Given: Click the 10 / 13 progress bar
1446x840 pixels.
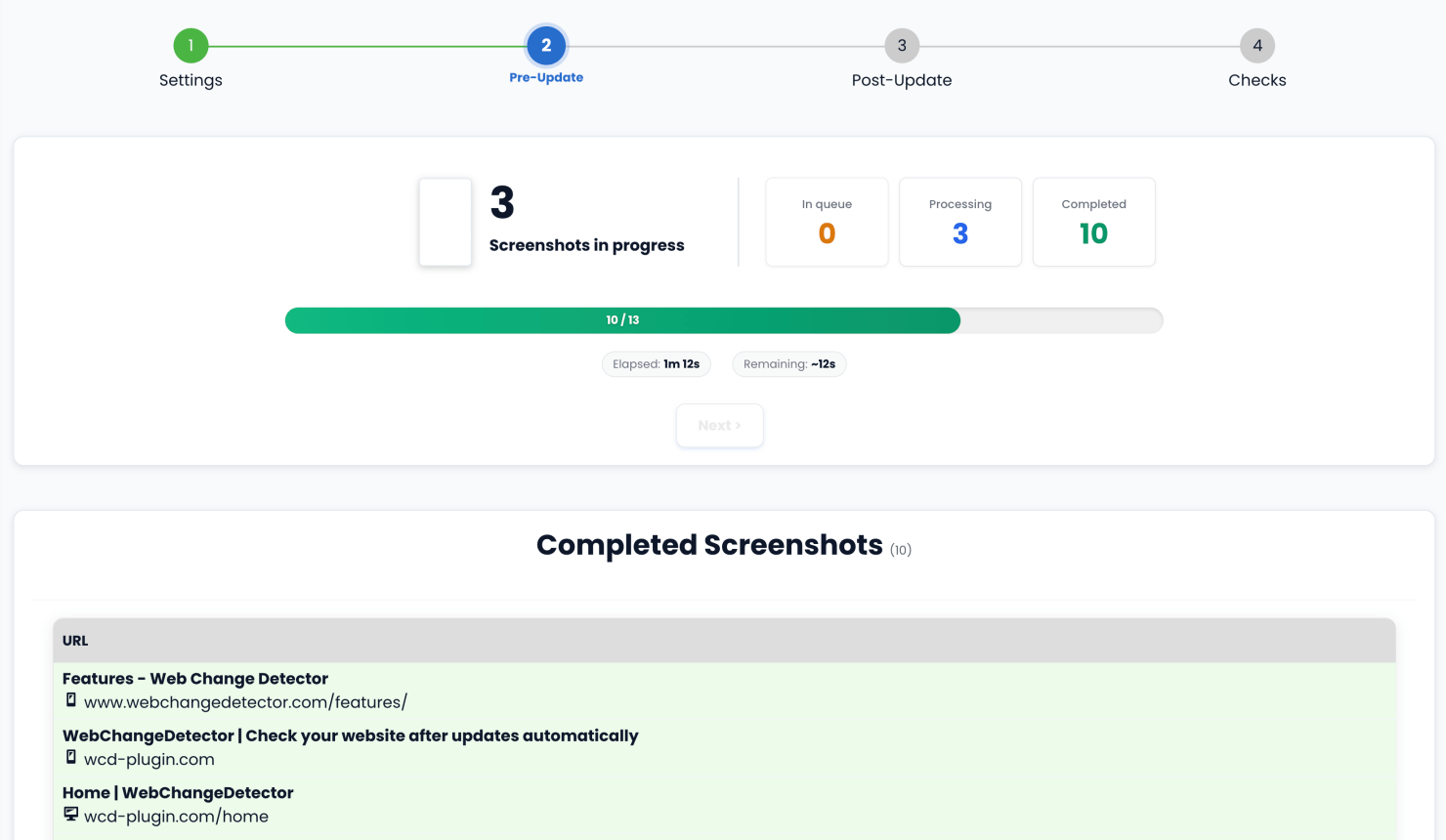Looking at the screenshot, I should tap(723, 320).
